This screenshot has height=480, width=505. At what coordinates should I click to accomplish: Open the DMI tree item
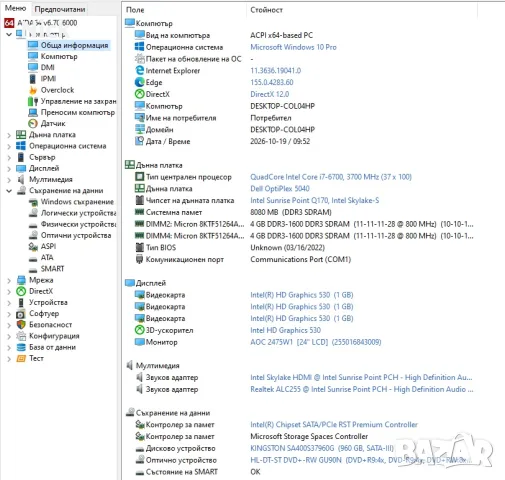[x=47, y=67]
